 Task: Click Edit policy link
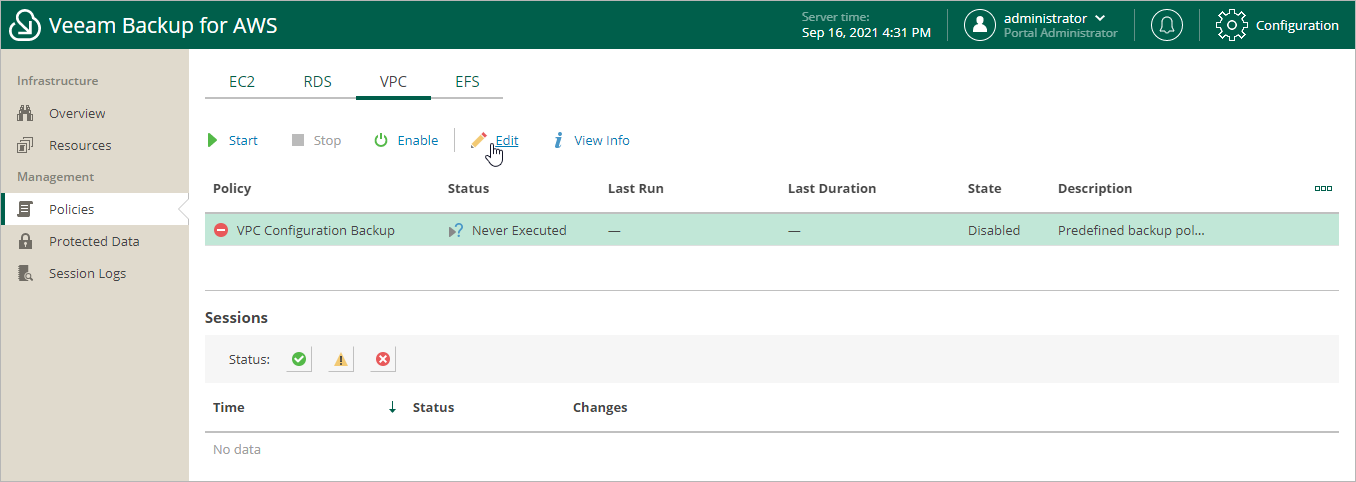506,141
